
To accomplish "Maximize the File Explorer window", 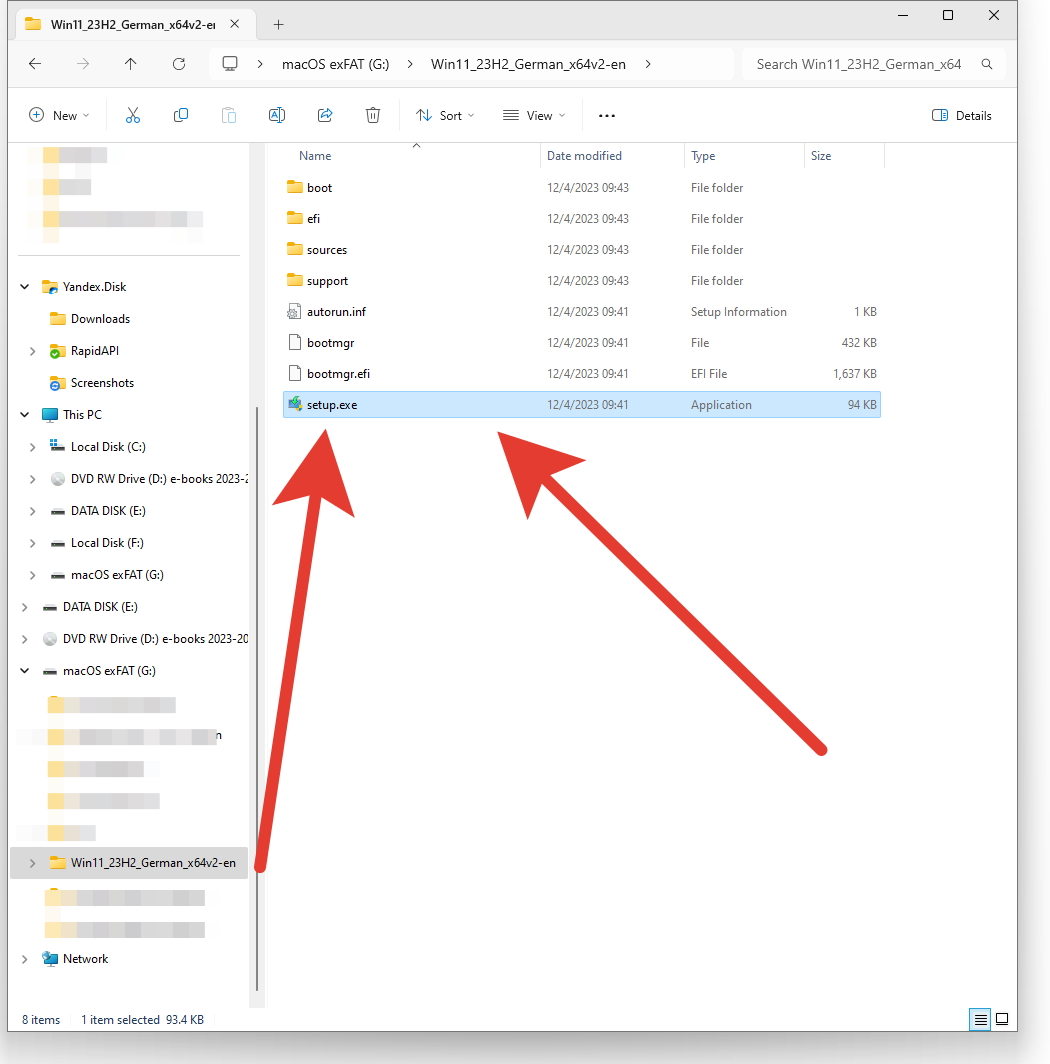I will coord(948,15).
